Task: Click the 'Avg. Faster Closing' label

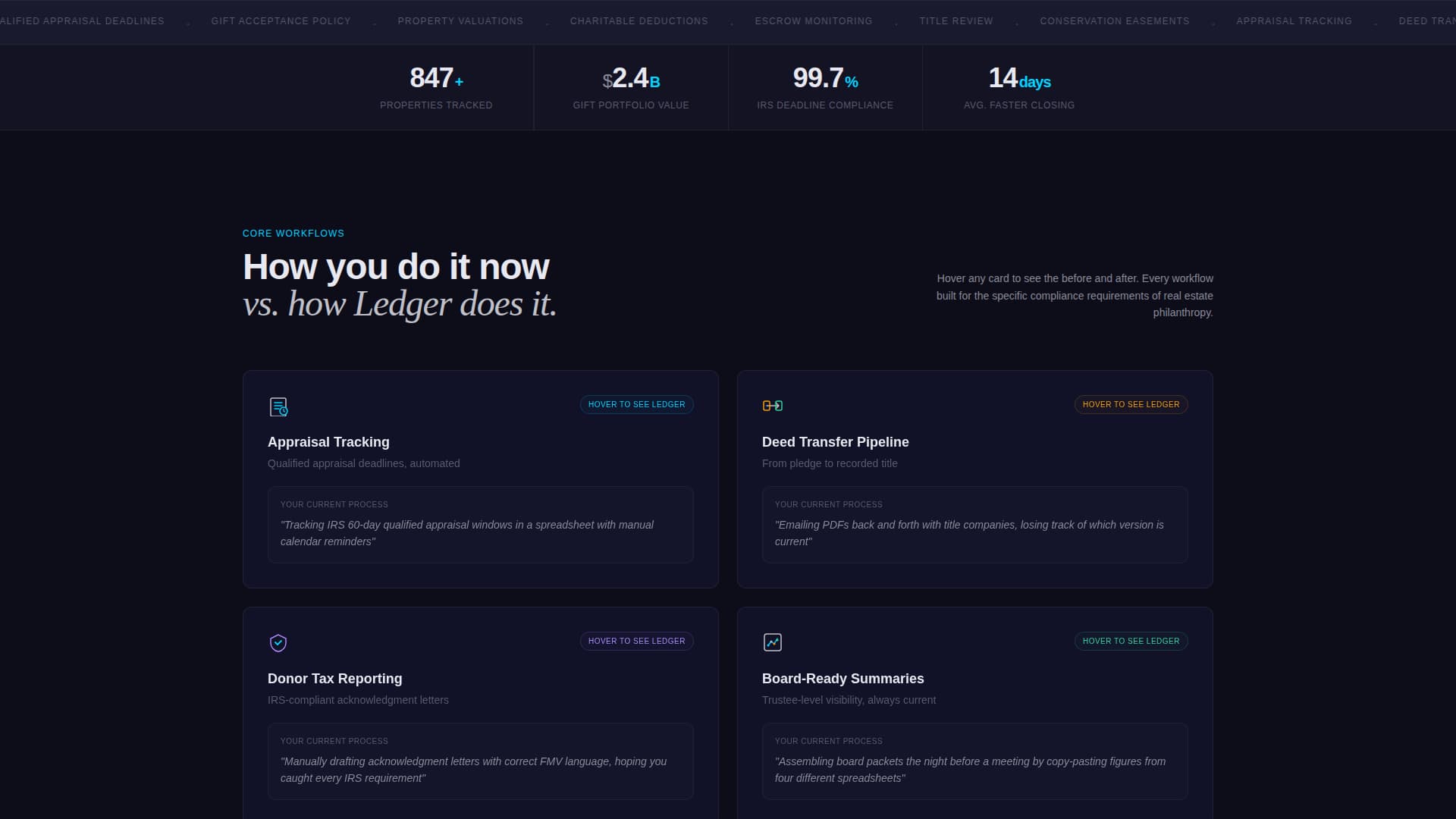Action: 1019,105
